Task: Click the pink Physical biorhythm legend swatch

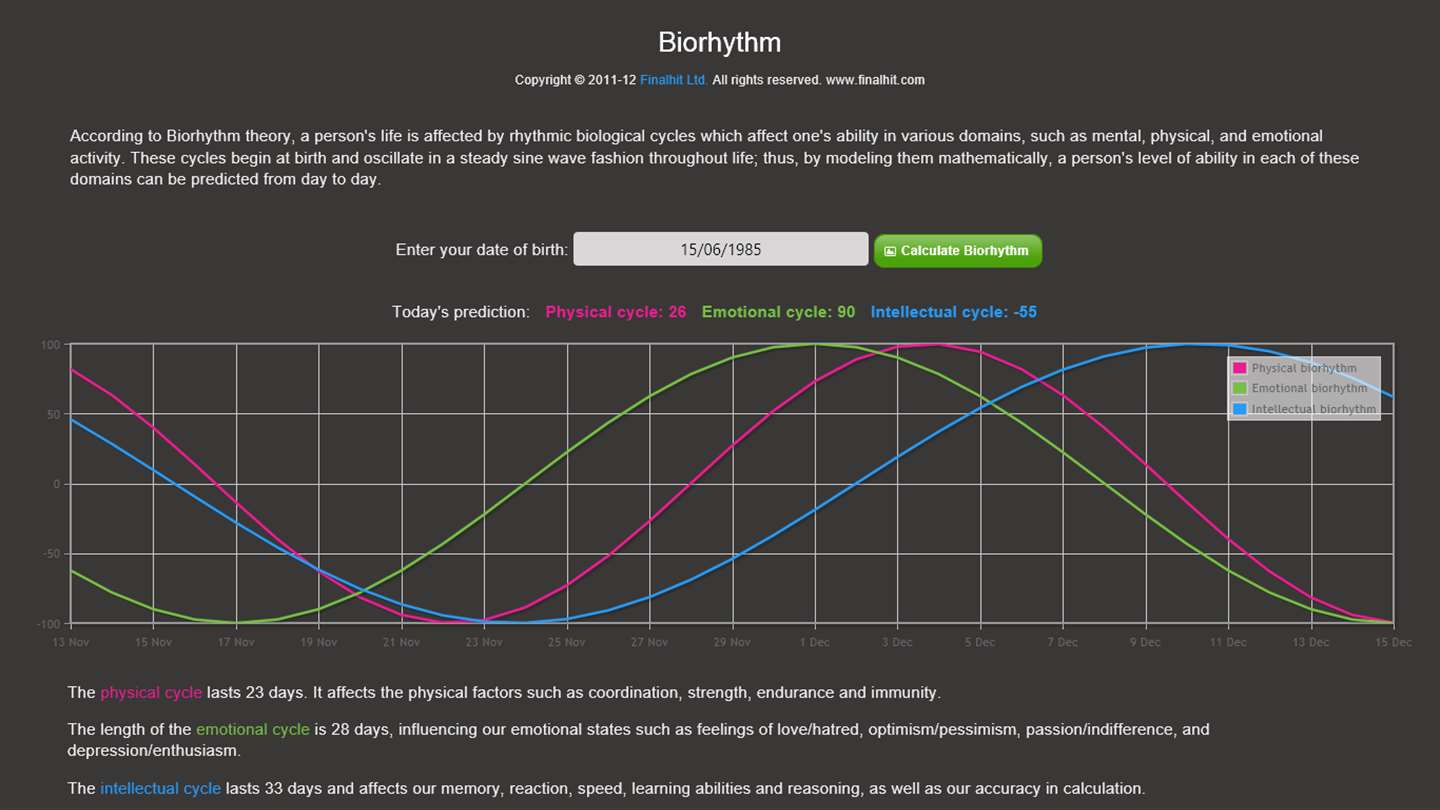Action: pyautogui.click(x=1240, y=368)
